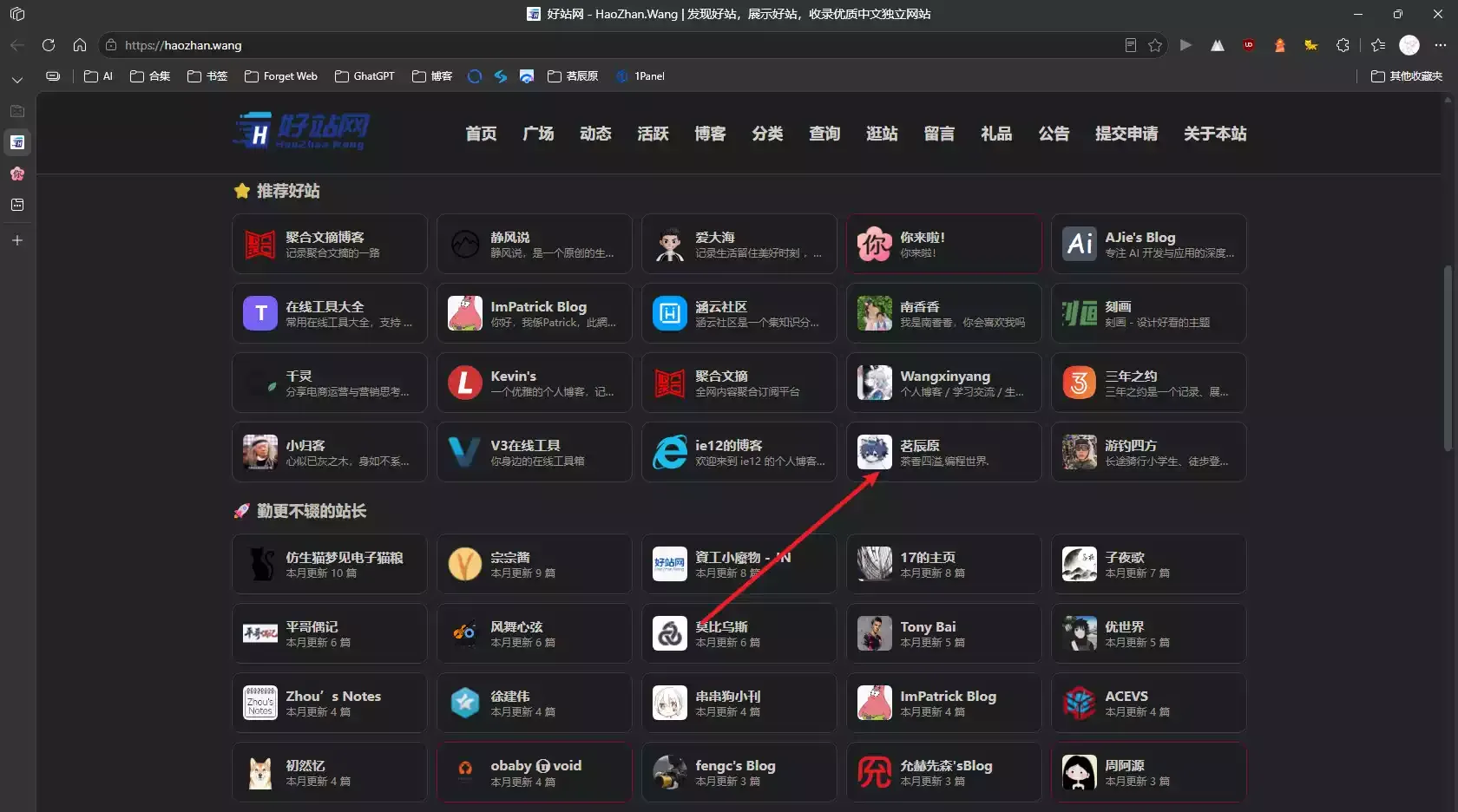Open the 提交申请 navigation item
Image resolution: width=1458 pixels, height=812 pixels.
(1126, 134)
